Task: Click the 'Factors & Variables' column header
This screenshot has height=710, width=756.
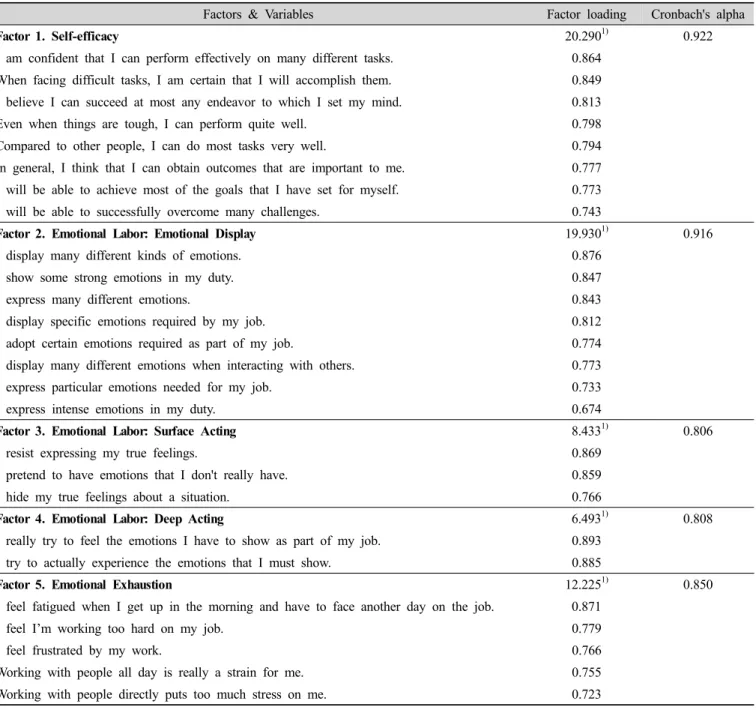Action: point(258,14)
